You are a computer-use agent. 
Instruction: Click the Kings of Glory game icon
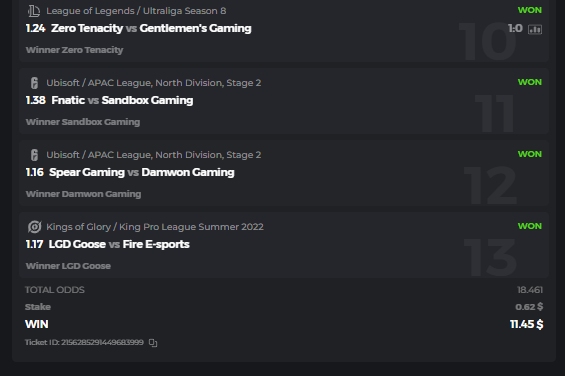click(x=35, y=227)
